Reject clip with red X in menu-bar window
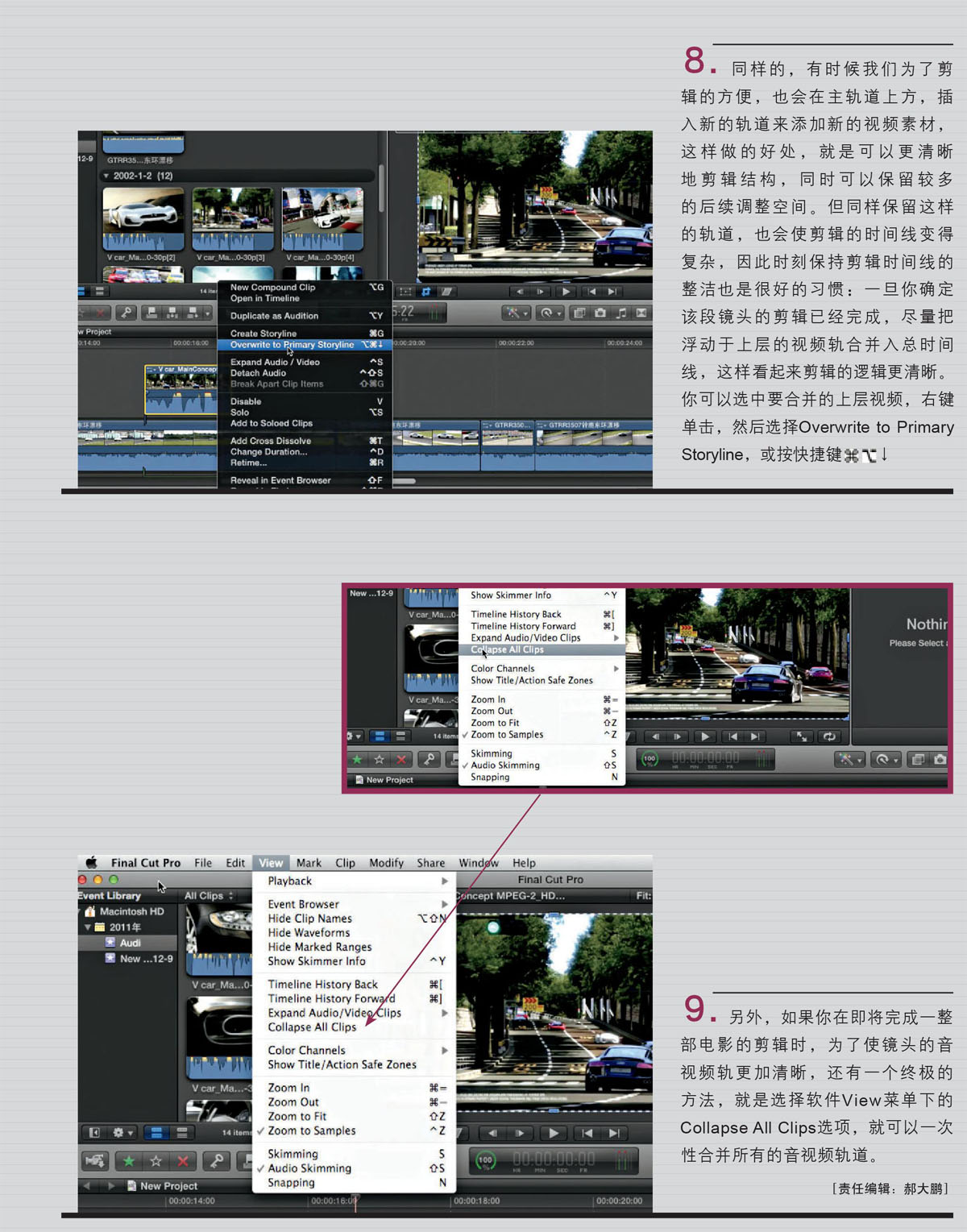 183,1160
